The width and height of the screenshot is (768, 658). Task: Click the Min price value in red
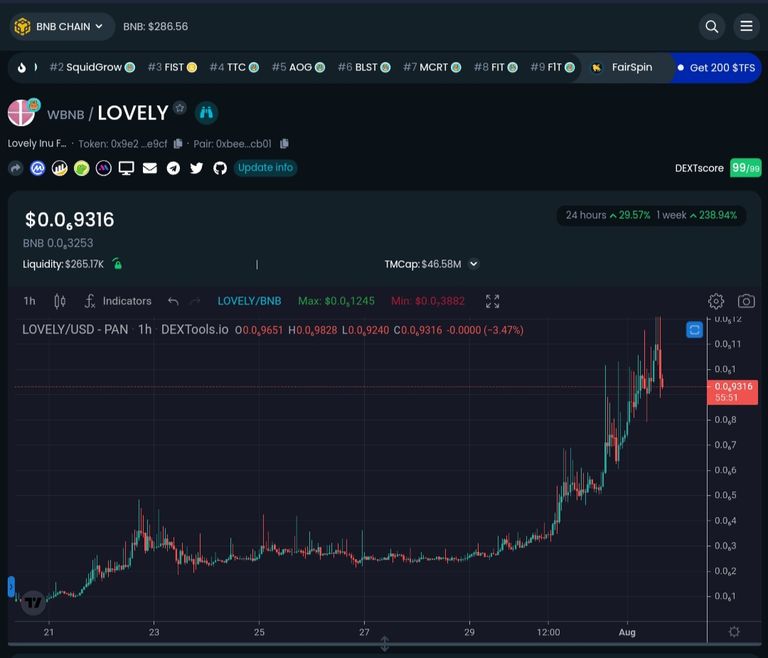click(x=427, y=301)
